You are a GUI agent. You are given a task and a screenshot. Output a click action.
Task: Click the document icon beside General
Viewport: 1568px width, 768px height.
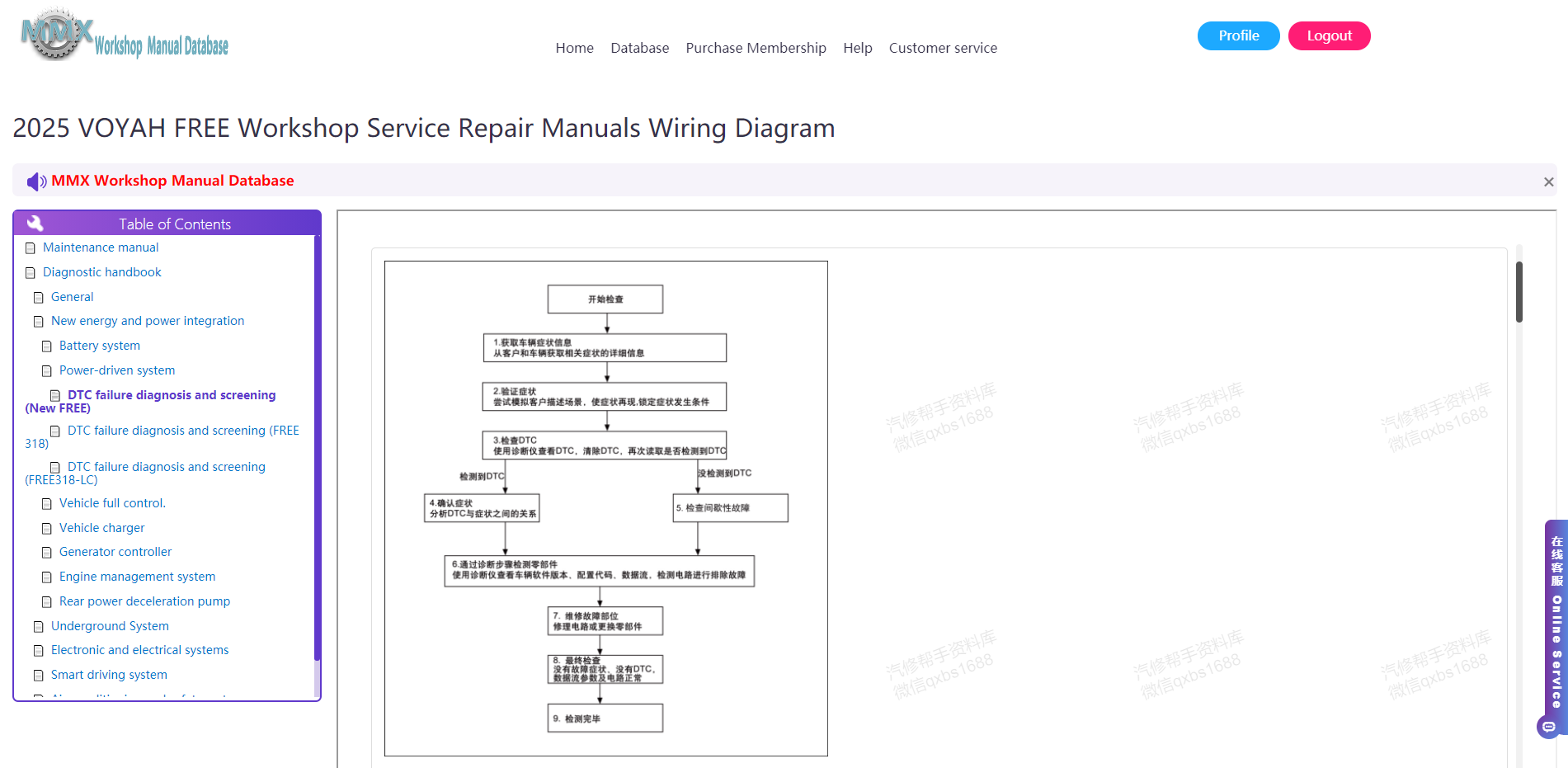(39, 298)
